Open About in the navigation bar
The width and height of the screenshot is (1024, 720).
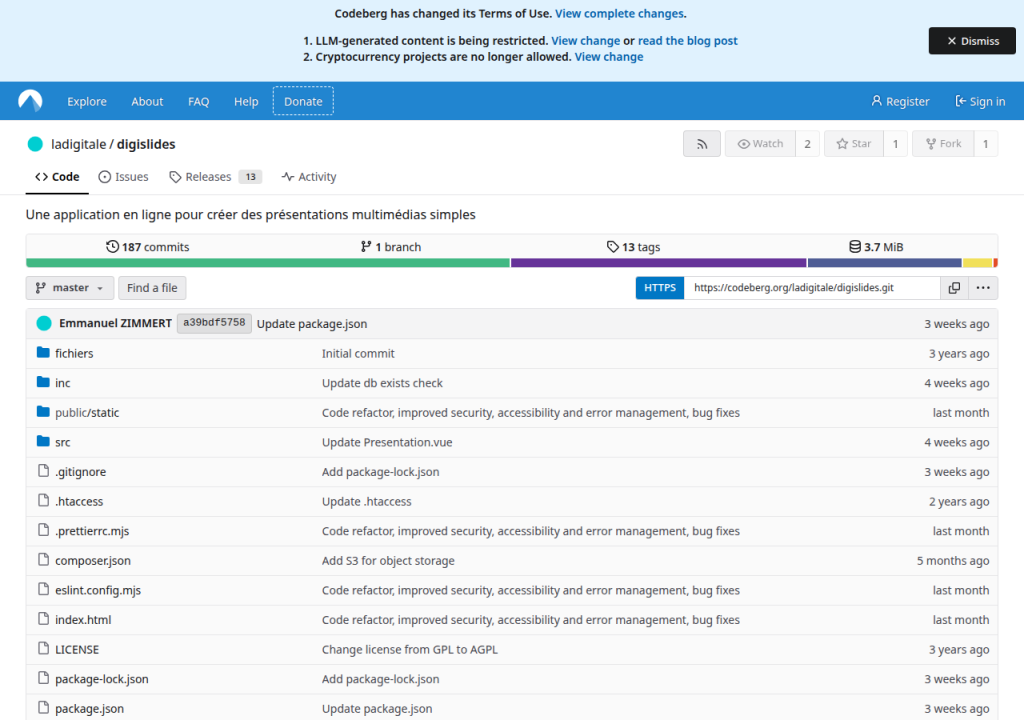pyautogui.click(x=147, y=101)
